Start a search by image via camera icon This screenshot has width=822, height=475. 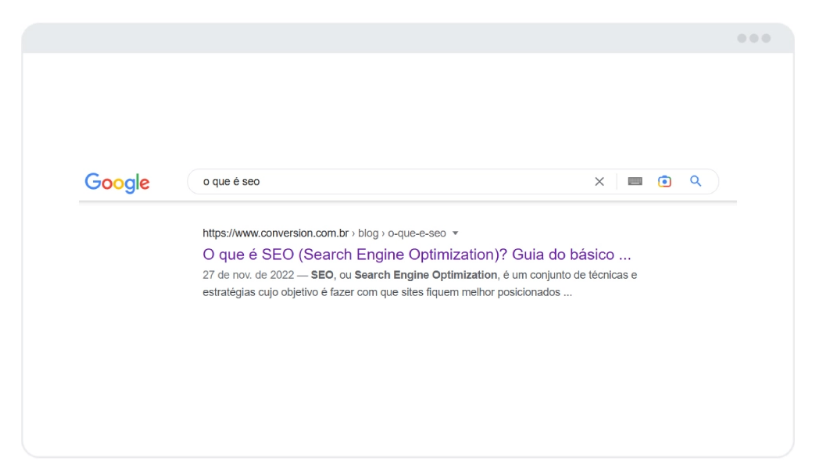[x=665, y=182]
